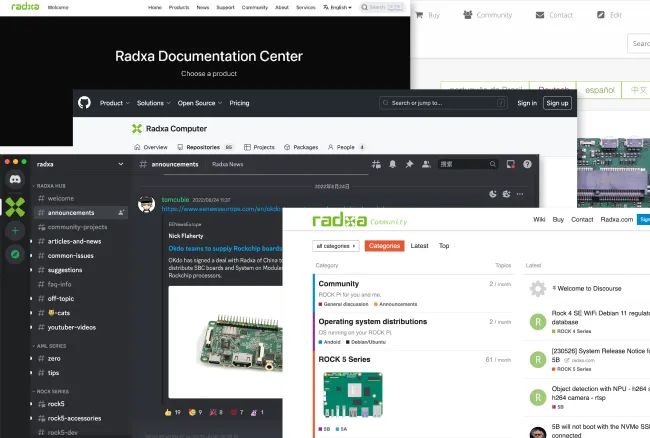Click the party popper reaction showing 8
Image resolution: width=650 pixels, height=438 pixels.
216,412
